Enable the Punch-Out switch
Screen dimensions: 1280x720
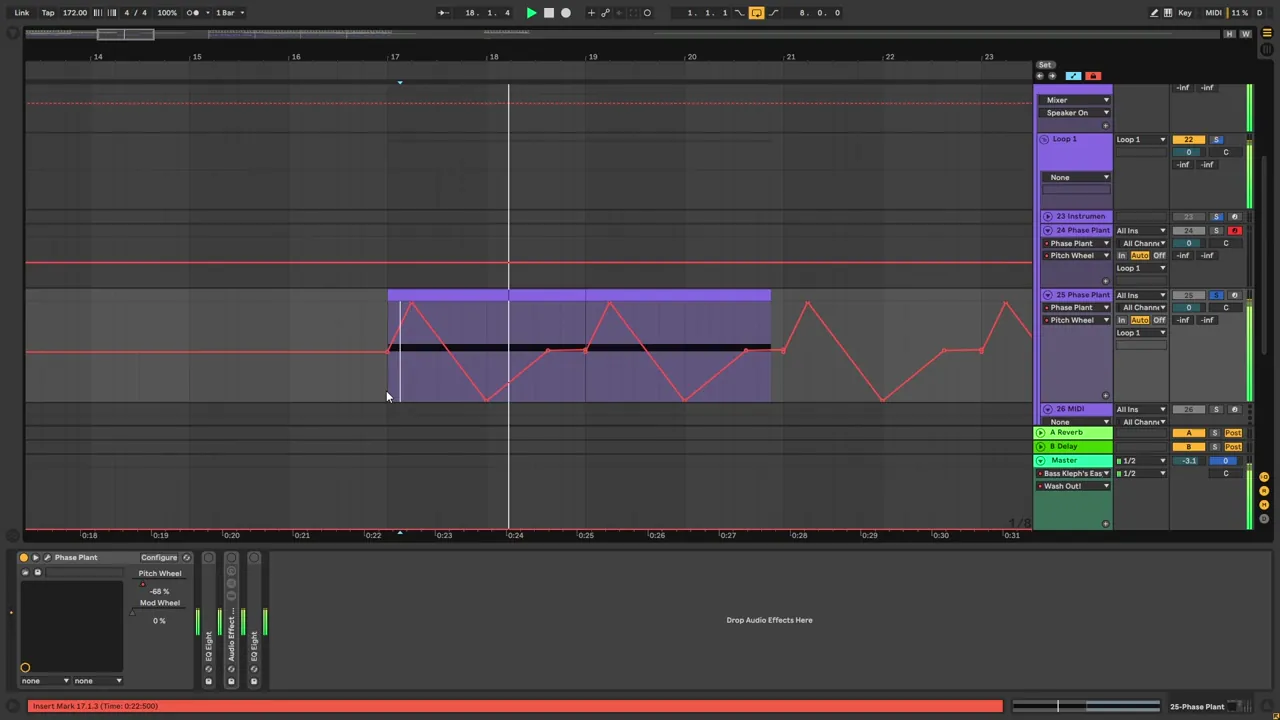pyautogui.click(x=773, y=13)
